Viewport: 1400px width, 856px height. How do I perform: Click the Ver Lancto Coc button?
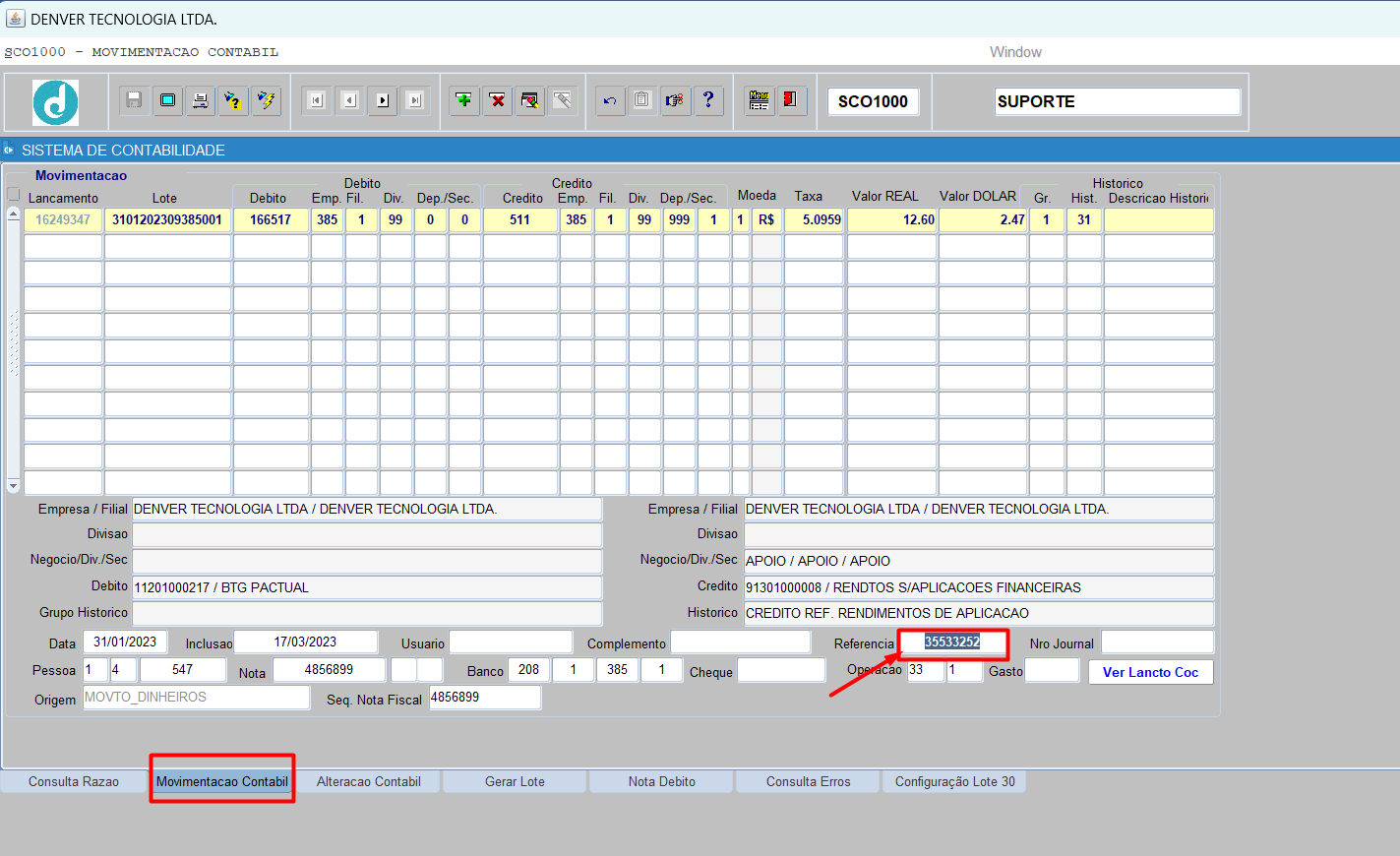click(1151, 672)
